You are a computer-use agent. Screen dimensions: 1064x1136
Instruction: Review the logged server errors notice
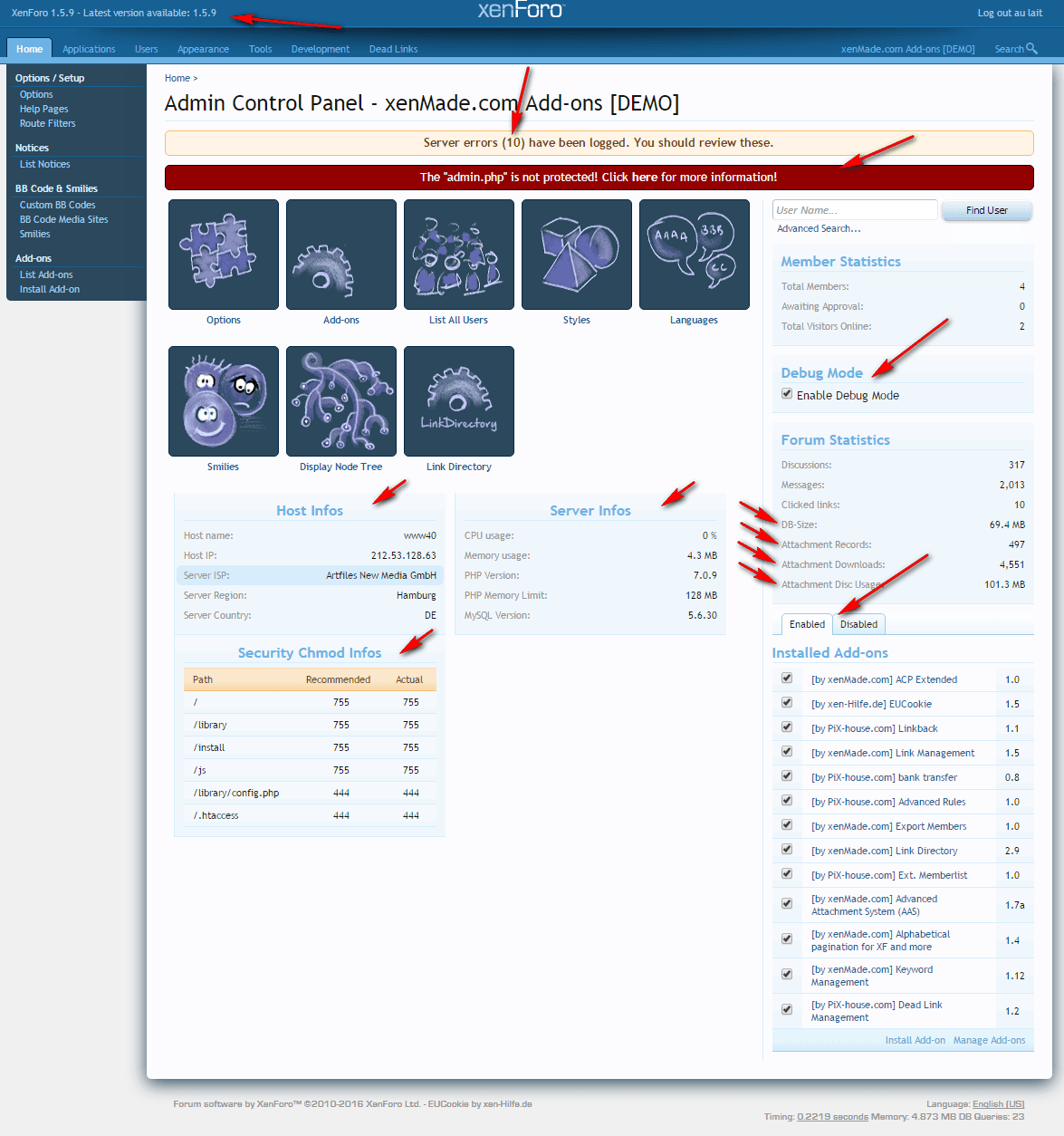point(599,143)
